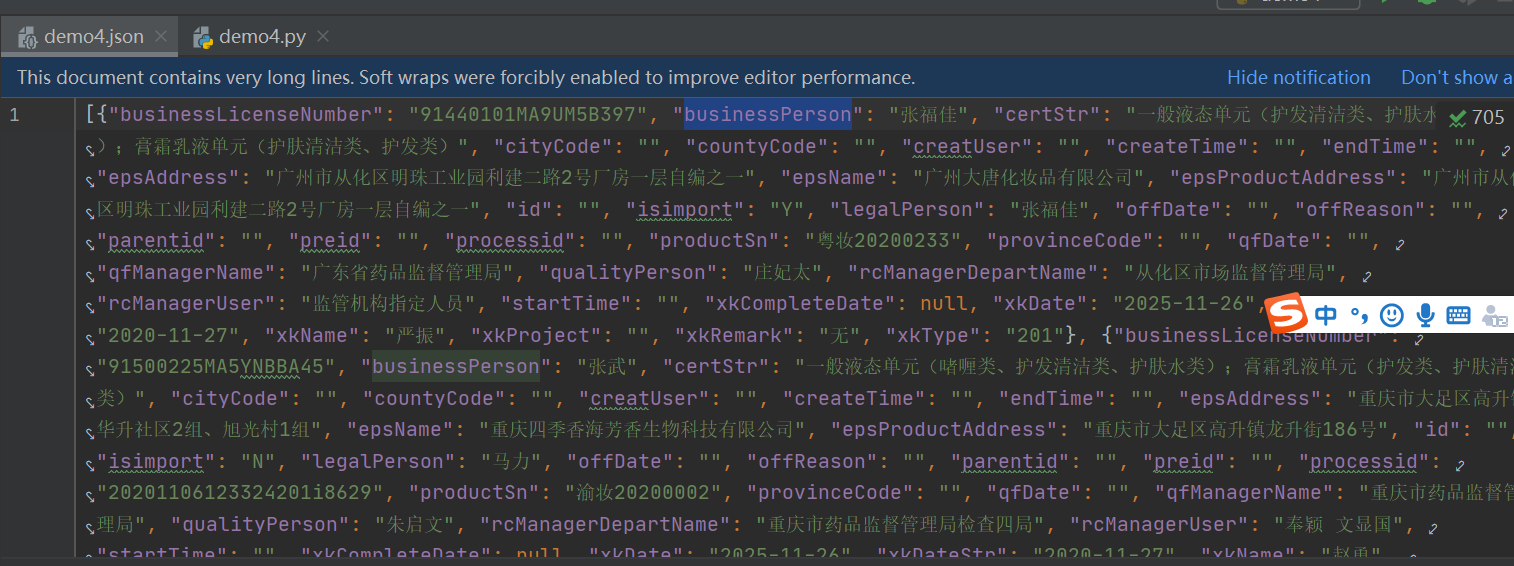Open the soft keyboard icon in IME bar

click(1458, 316)
